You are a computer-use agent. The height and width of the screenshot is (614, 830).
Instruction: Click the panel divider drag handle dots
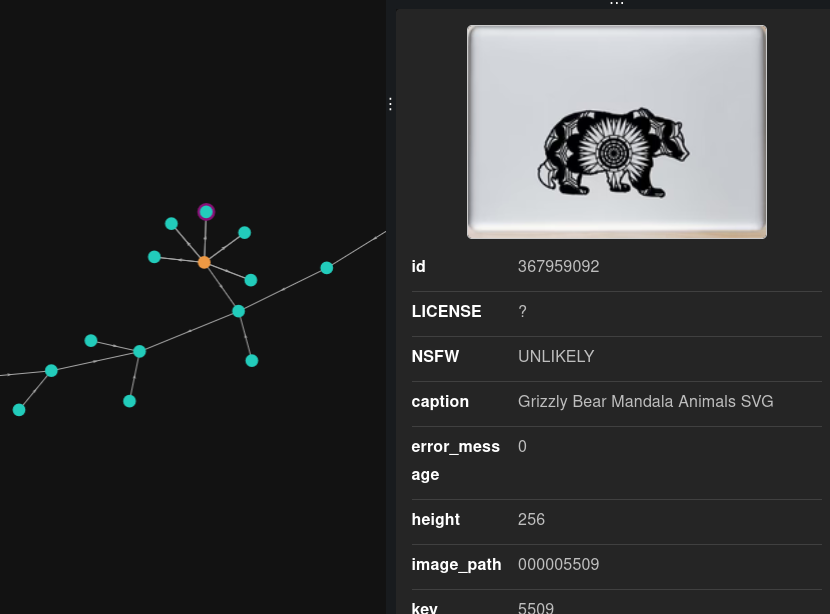(x=390, y=104)
